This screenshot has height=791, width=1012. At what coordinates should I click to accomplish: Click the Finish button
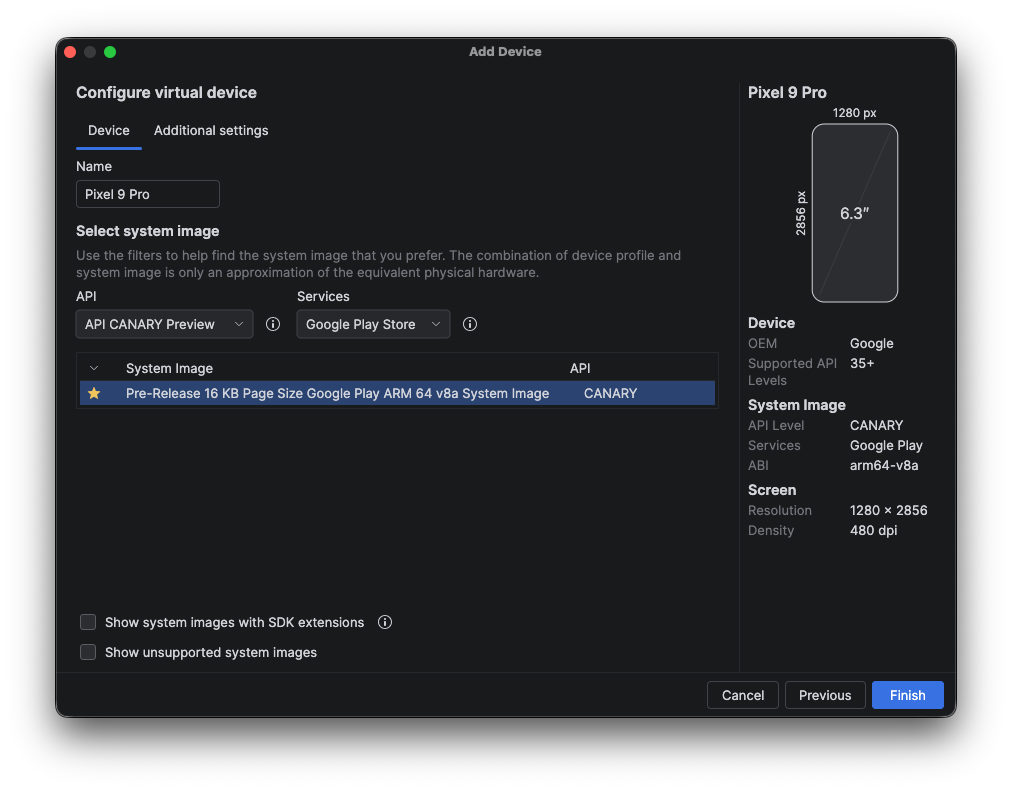click(x=907, y=695)
